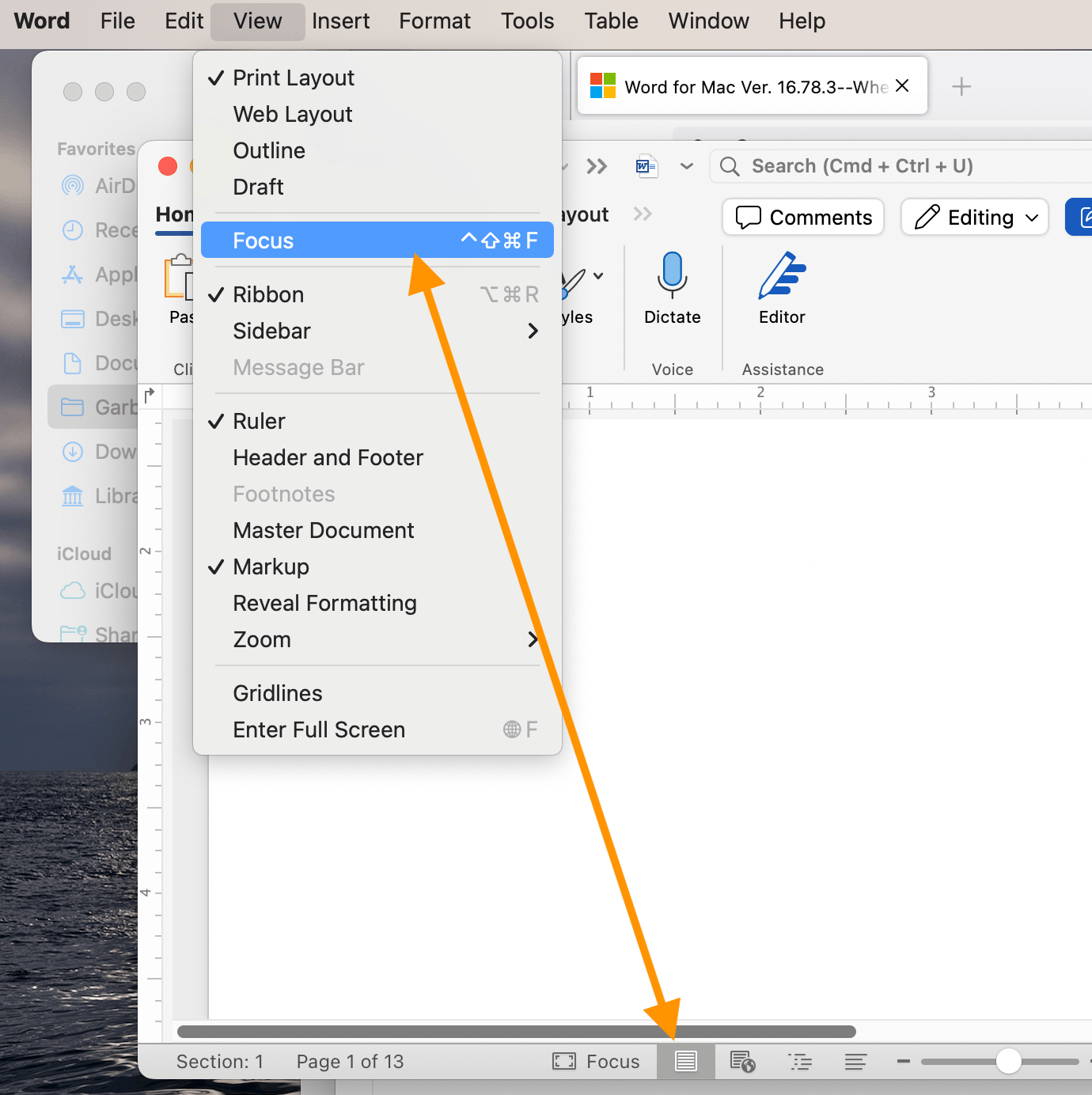Viewport: 1092px width, 1095px height.
Task: Show more ribbon tabs via chevrons
Action: coord(643,214)
